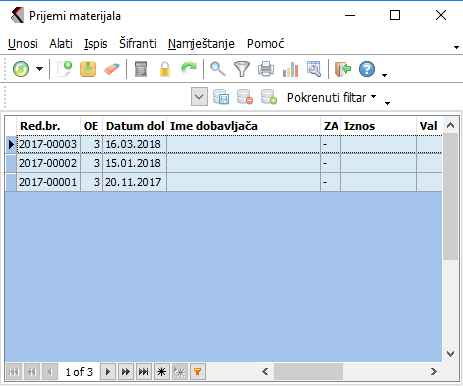Click the Ime dobavljača cell of 2017-00003
This screenshot has height=386, width=463.
(244, 144)
